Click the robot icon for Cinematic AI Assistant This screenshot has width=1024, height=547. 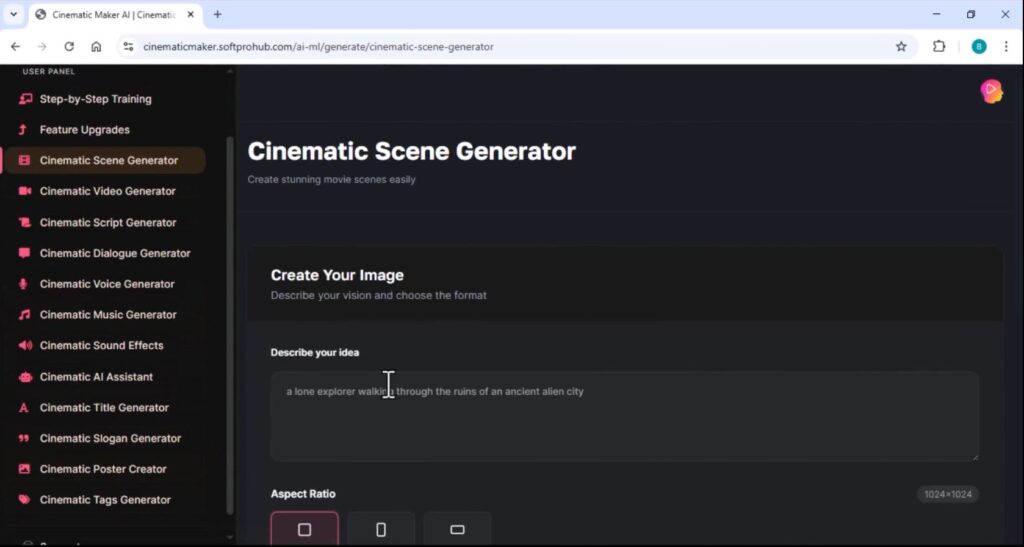click(x=24, y=377)
